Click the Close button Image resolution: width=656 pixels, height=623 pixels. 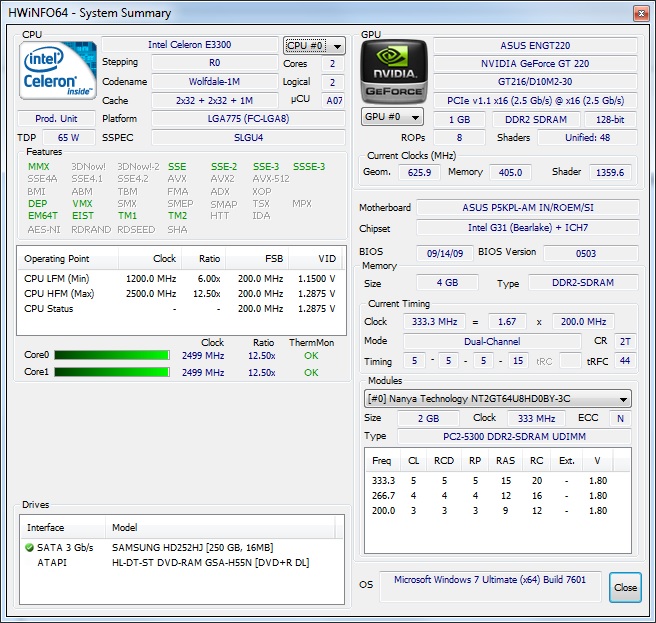[x=625, y=587]
